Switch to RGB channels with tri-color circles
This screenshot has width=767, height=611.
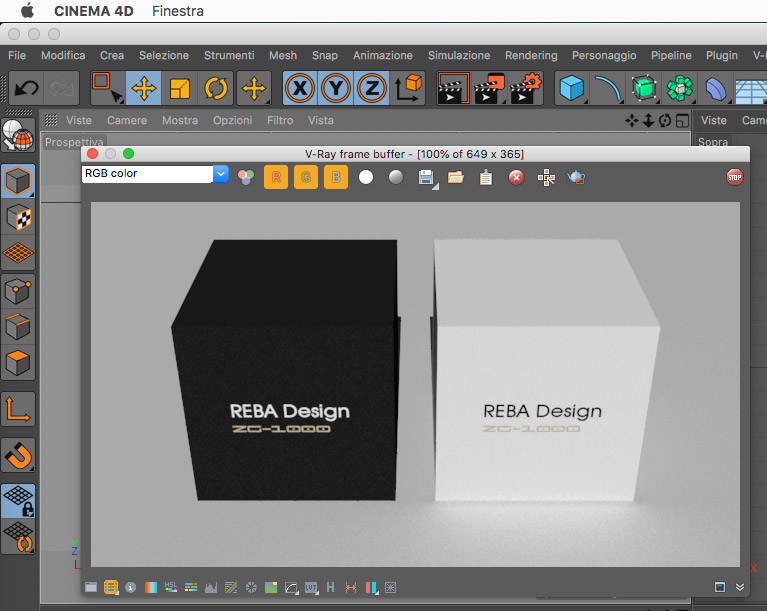pyautogui.click(x=246, y=177)
